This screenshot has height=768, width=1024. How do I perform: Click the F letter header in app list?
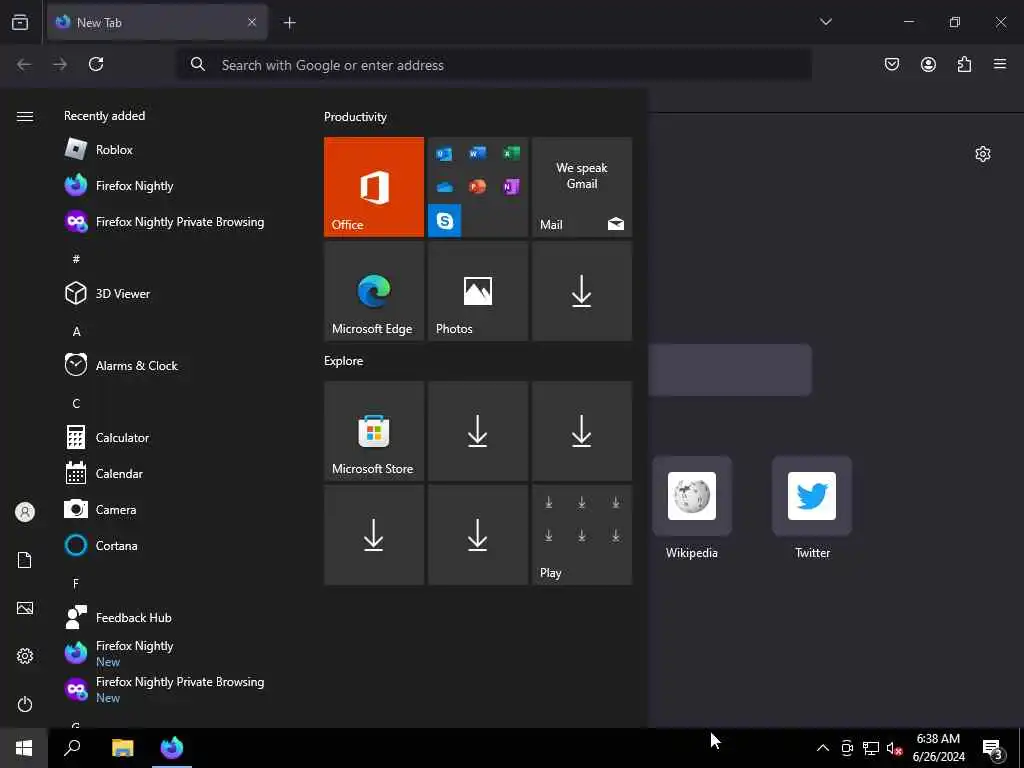pos(76,583)
